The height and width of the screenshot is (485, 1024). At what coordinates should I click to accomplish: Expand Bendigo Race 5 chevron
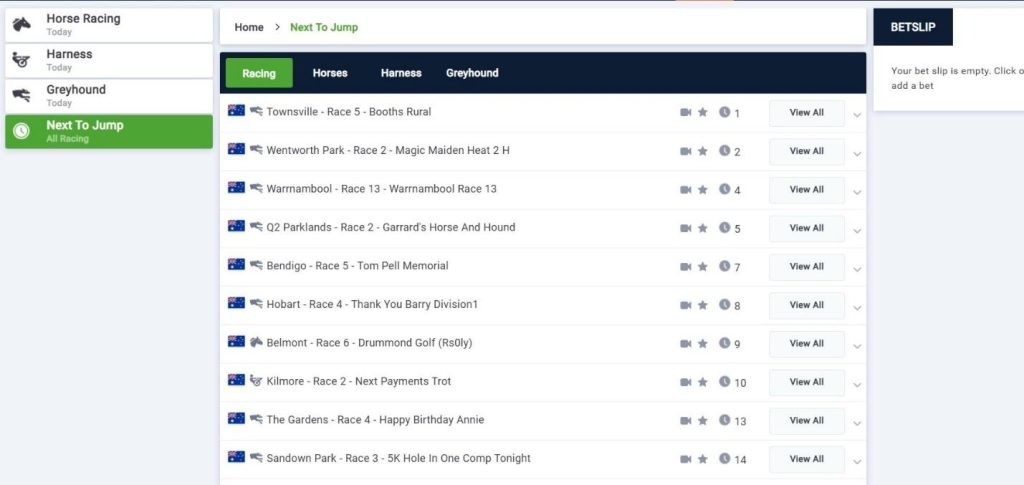click(857, 270)
